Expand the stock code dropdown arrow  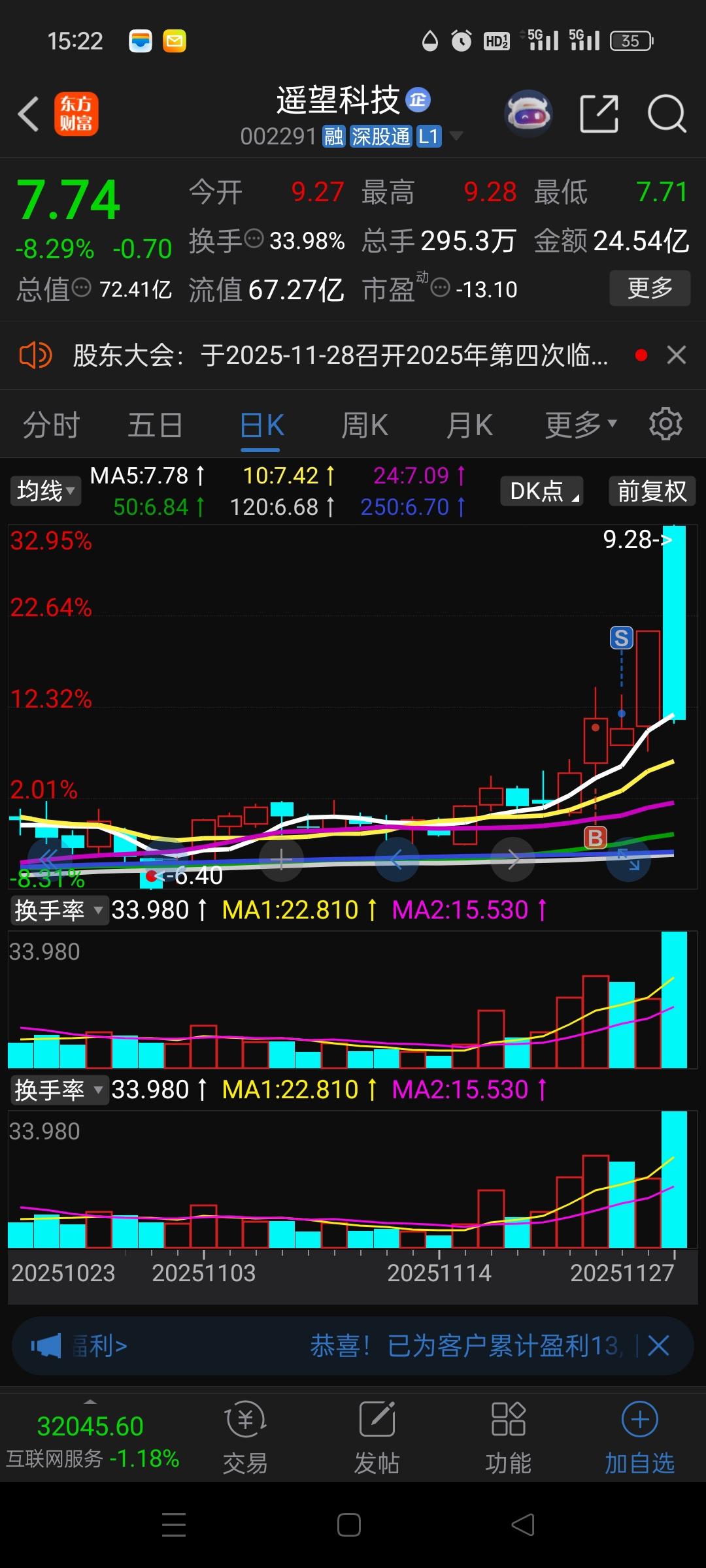(x=456, y=136)
